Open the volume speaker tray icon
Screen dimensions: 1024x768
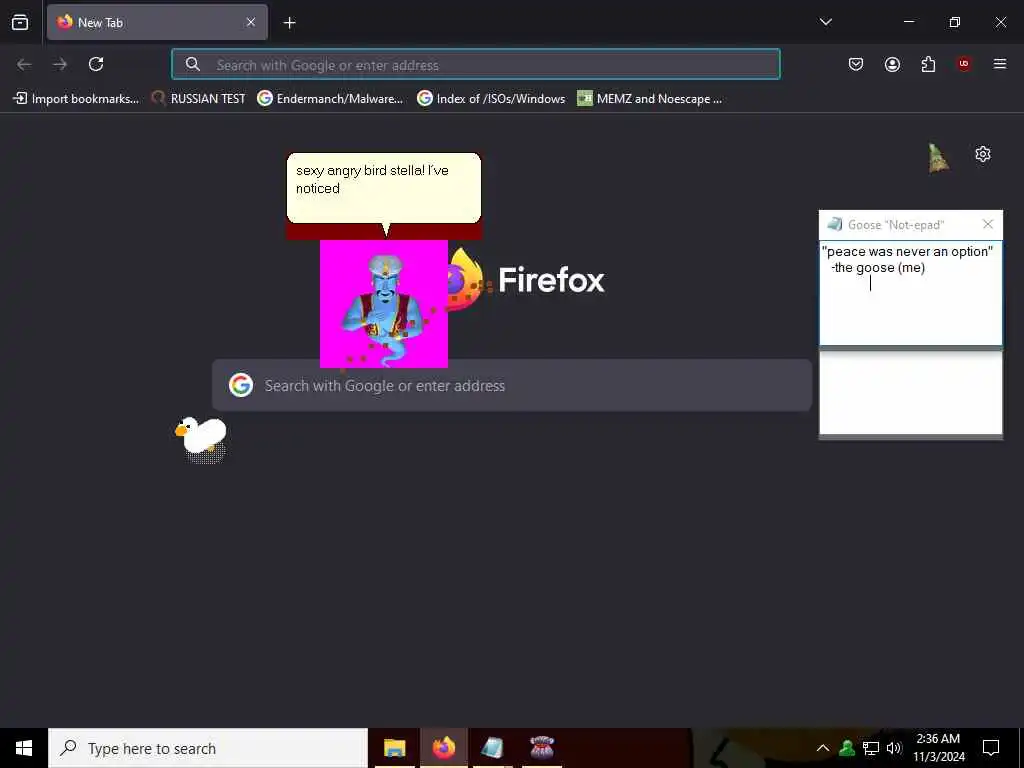point(894,748)
